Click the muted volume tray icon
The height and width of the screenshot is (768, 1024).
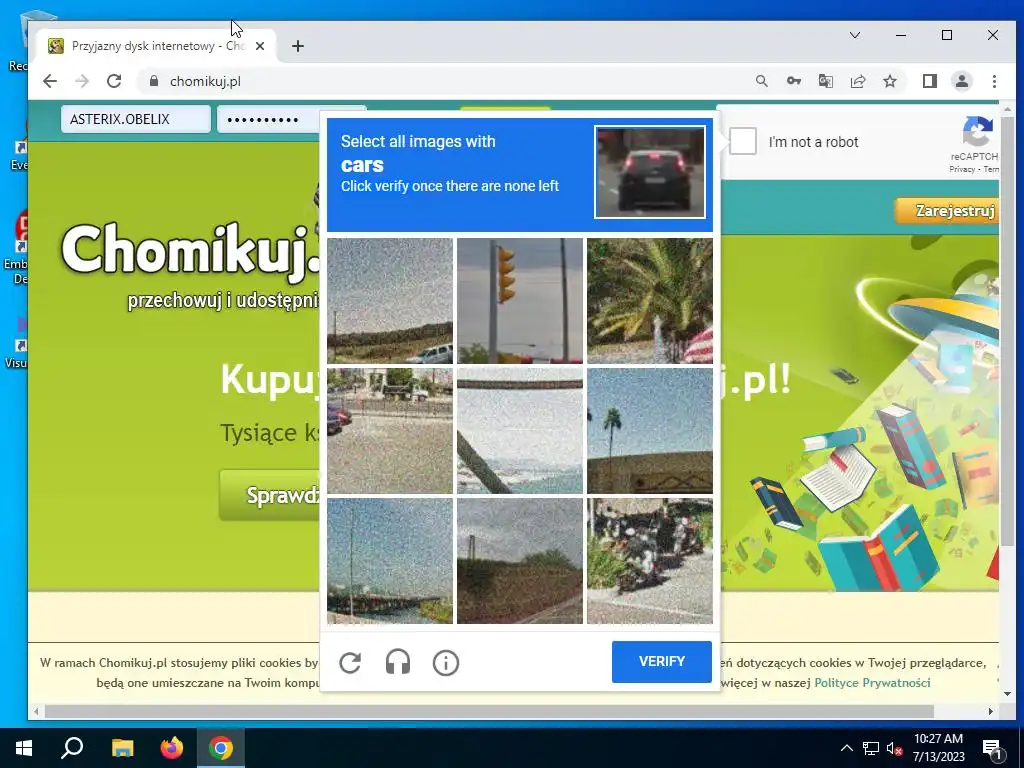(x=895, y=748)
